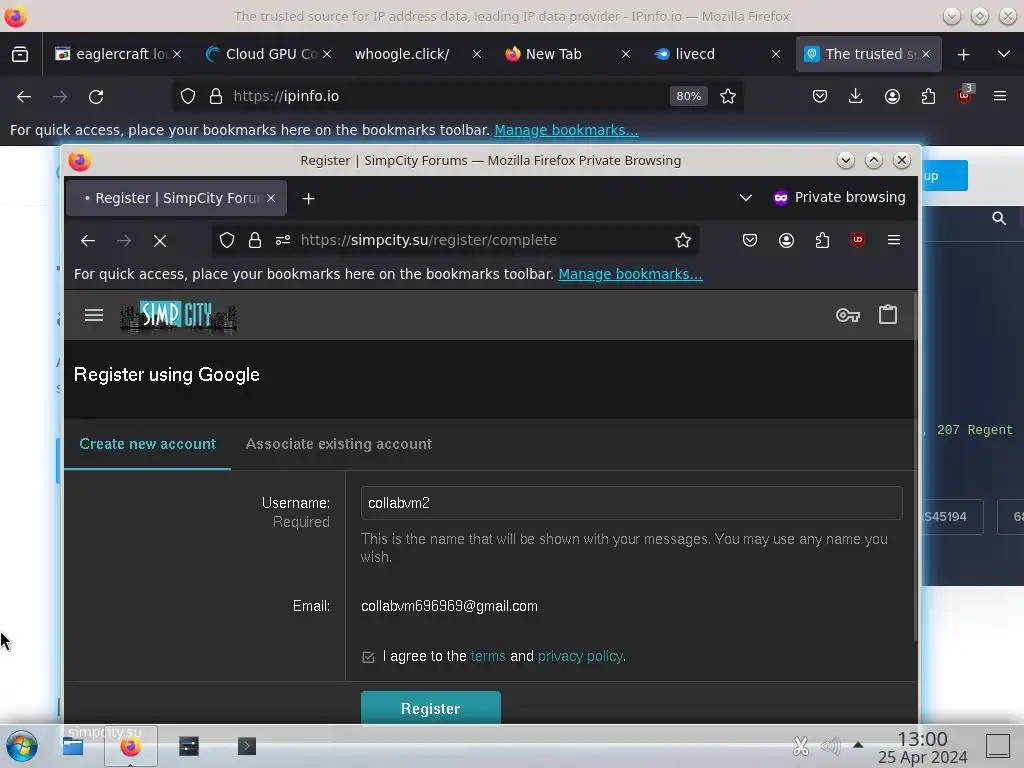This screenshot has width=1024, height=768.
Task: Click the Firefox taskbar button
Action: 131,746
